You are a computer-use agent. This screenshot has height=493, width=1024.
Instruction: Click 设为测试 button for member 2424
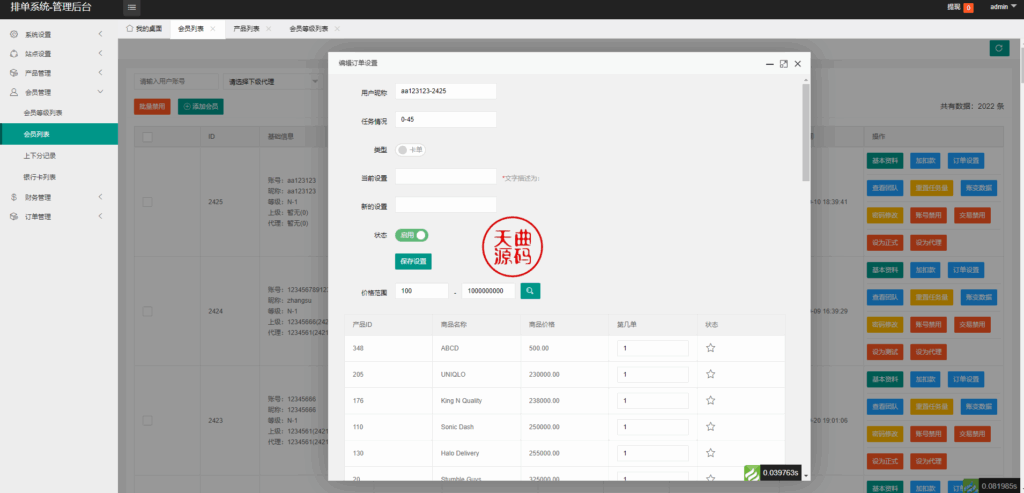click(x=885, y=351)
